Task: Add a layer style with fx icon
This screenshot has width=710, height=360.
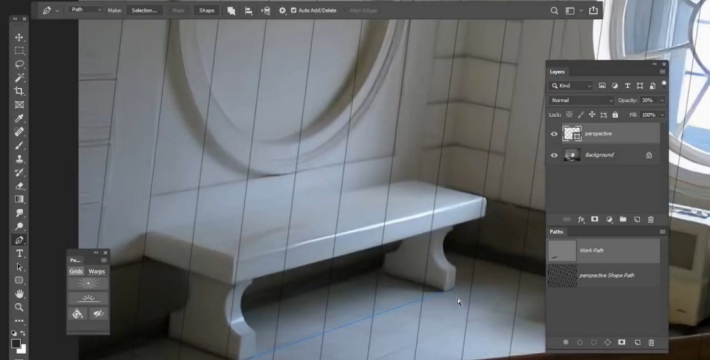Action: 581,220
